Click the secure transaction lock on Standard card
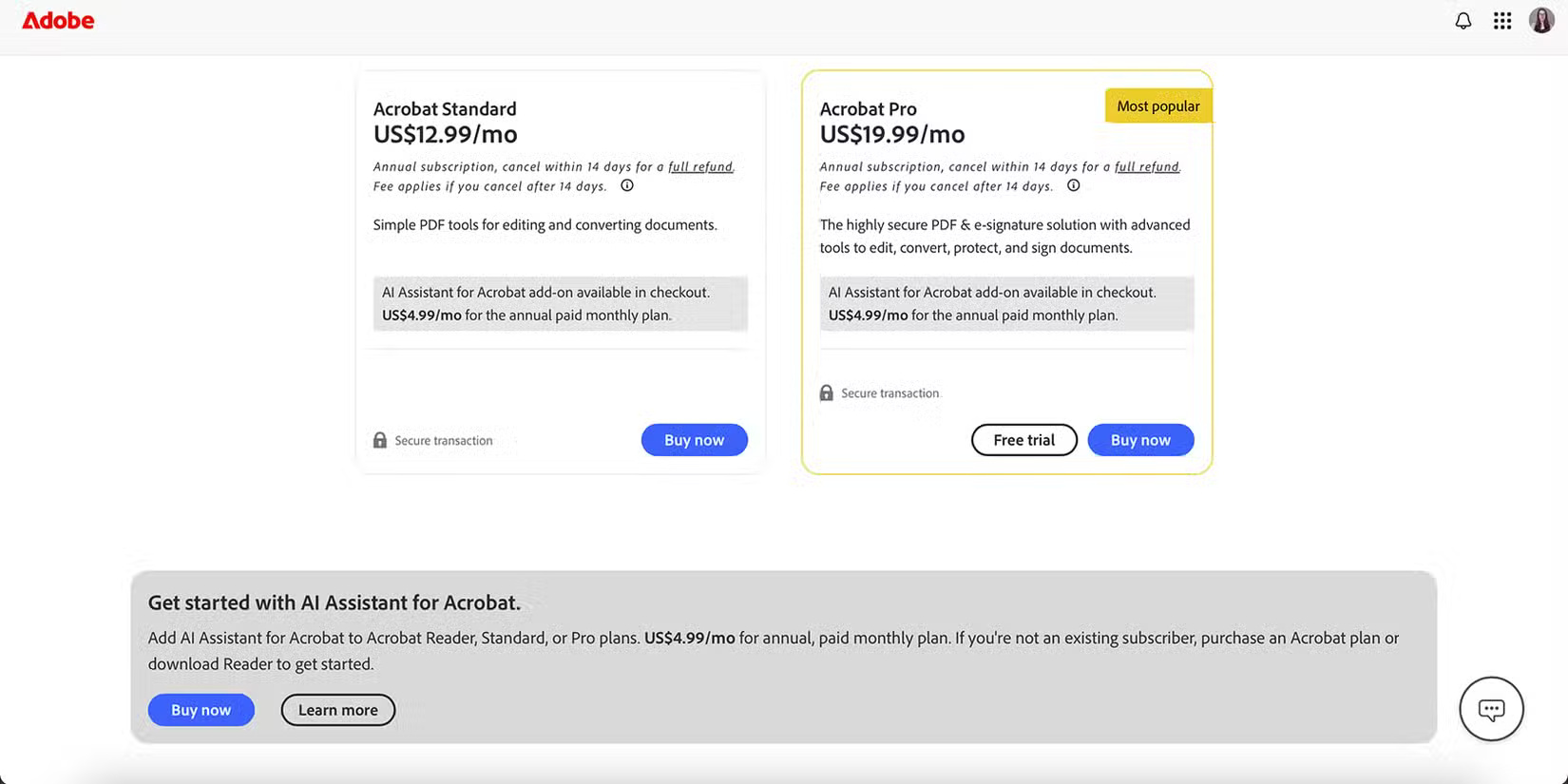Image resolution: width=1568 pixels, height=784 pixels. point(380,439)
